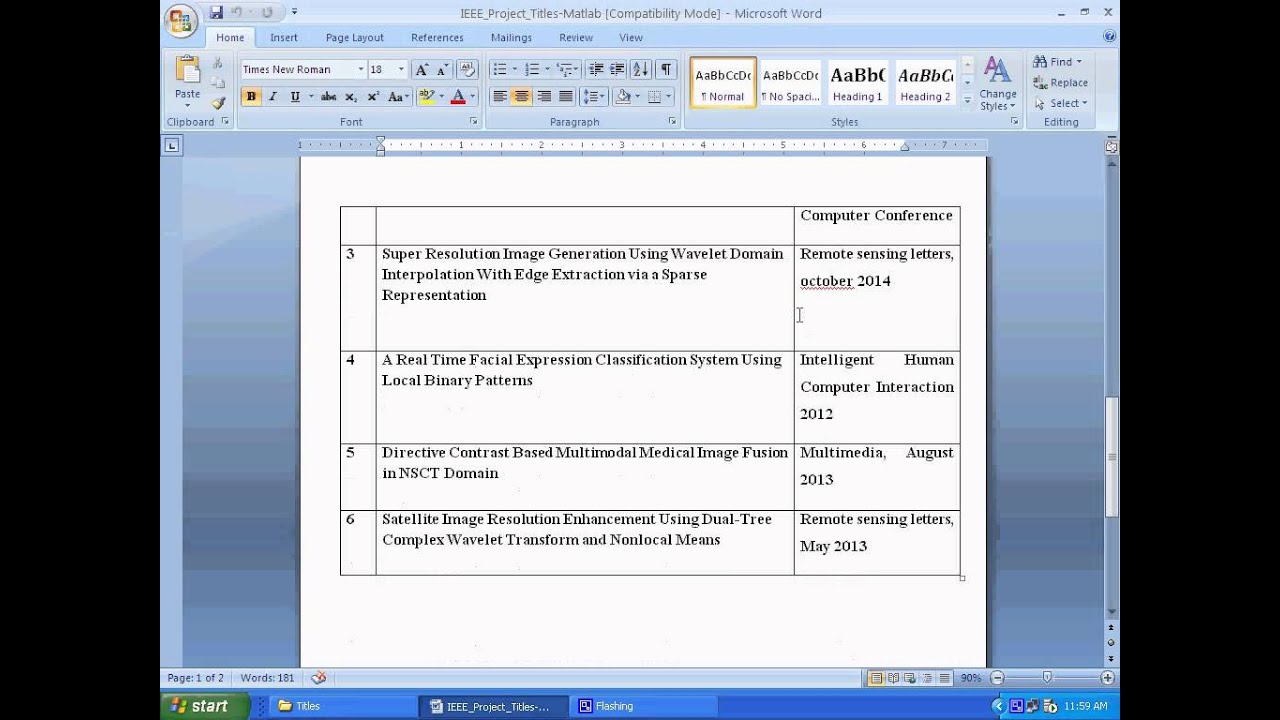Apply the No Spacing style

[790, 83]
